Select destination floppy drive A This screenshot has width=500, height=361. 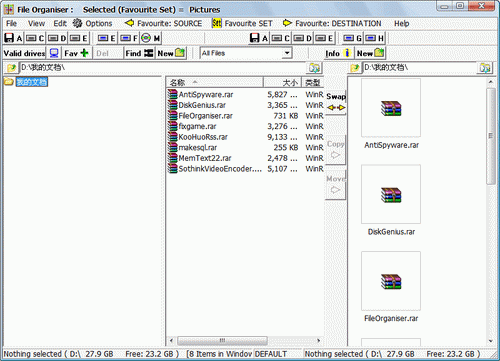tap(259, 38)
